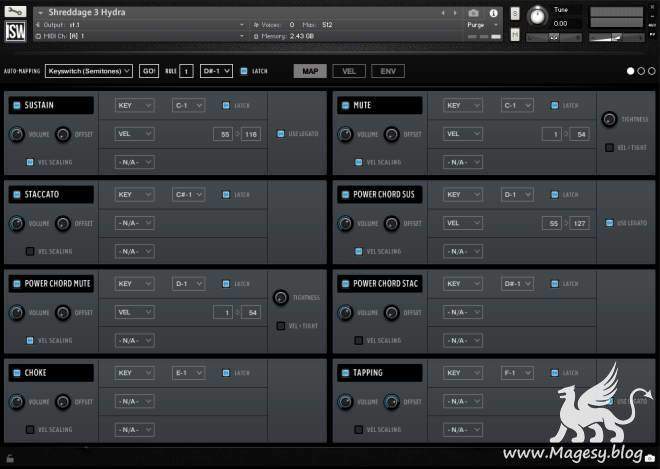Adjust the STACCATO volume knob
Screen dimensions: 660x469
[16, 224]
